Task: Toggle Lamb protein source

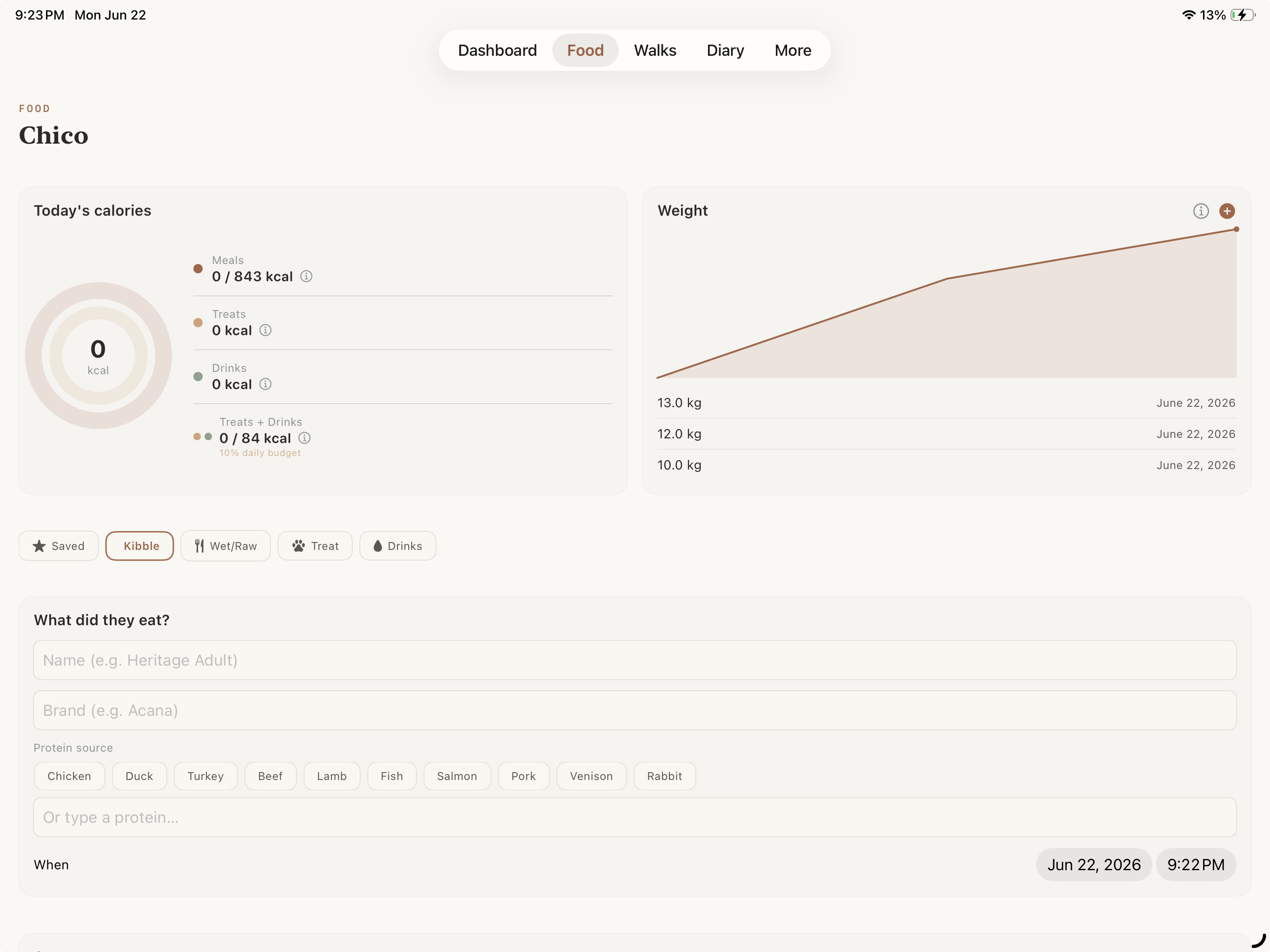Action: (332, 776)
